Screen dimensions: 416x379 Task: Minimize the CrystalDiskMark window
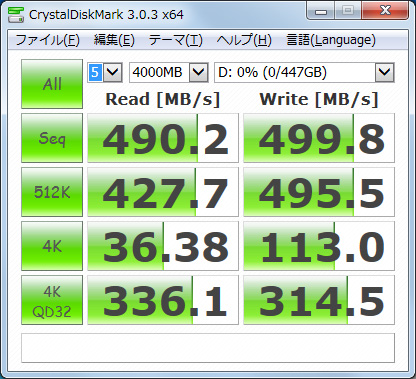click(x=320, y=11)
